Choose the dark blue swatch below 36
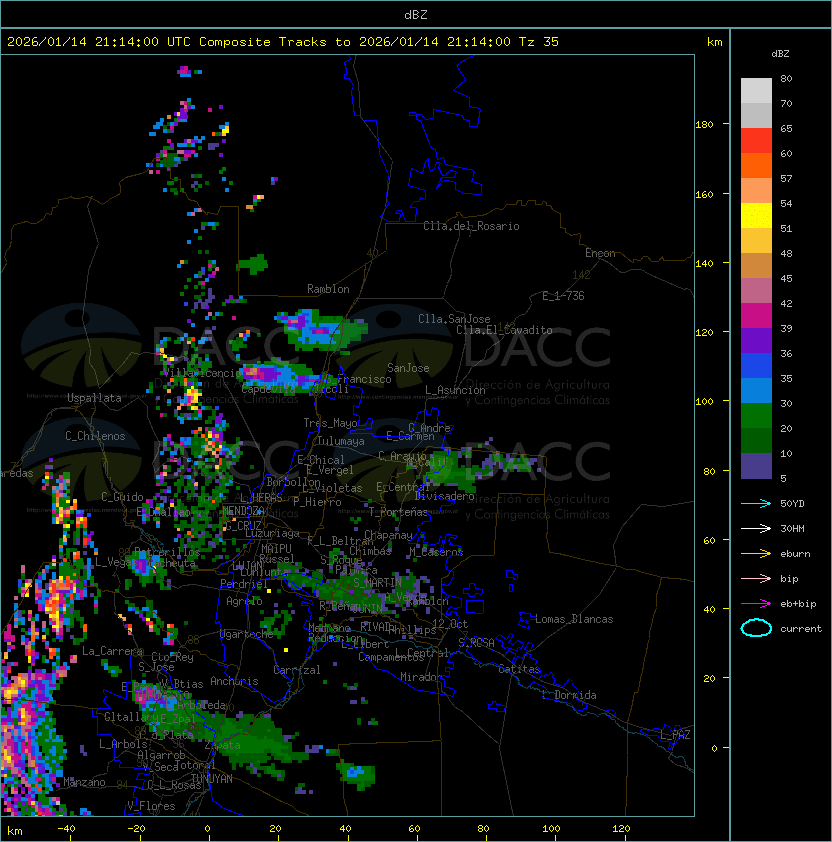 click(756, 365)
